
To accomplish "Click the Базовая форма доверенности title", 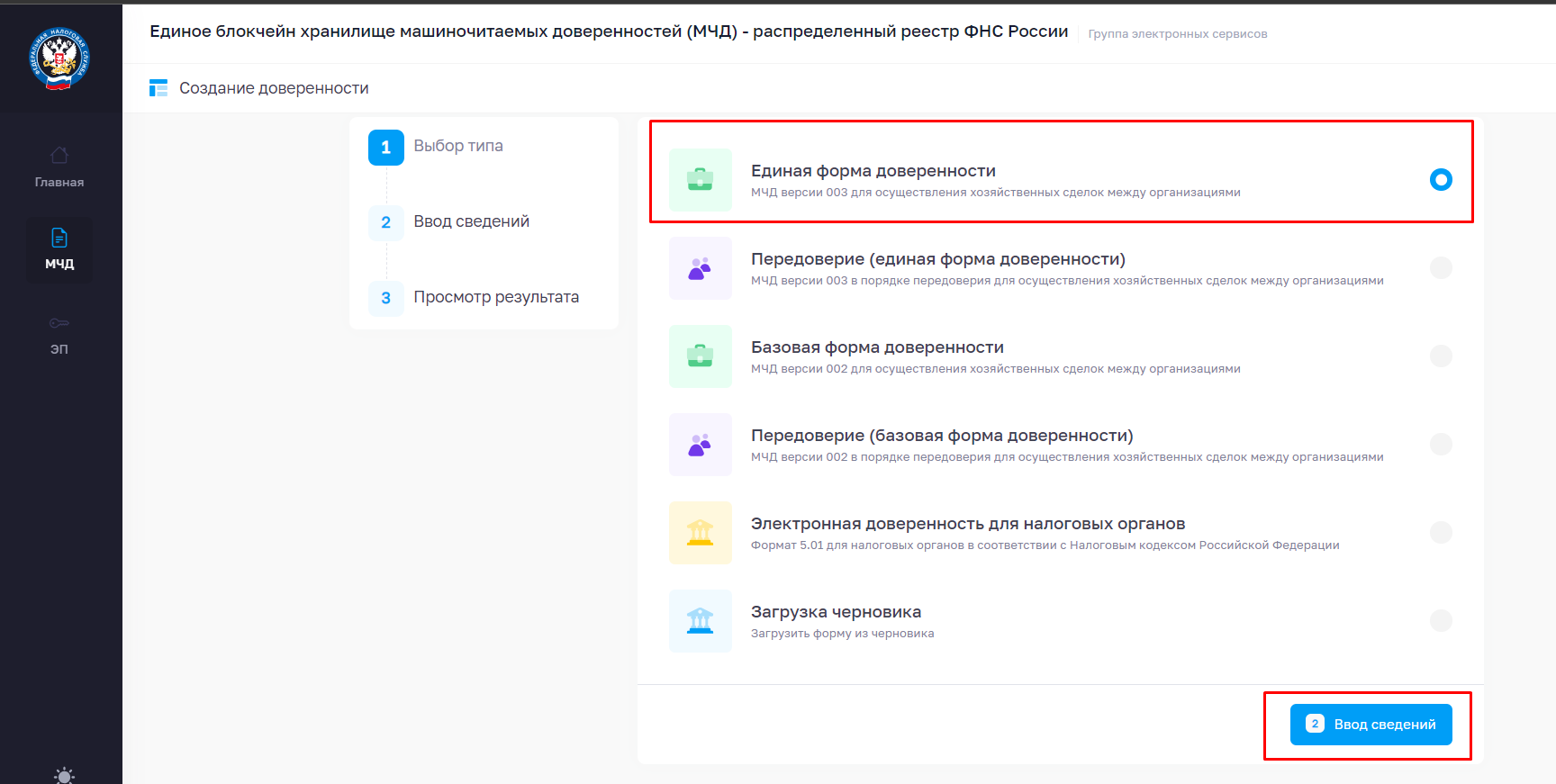I will (x=877, y=347).
